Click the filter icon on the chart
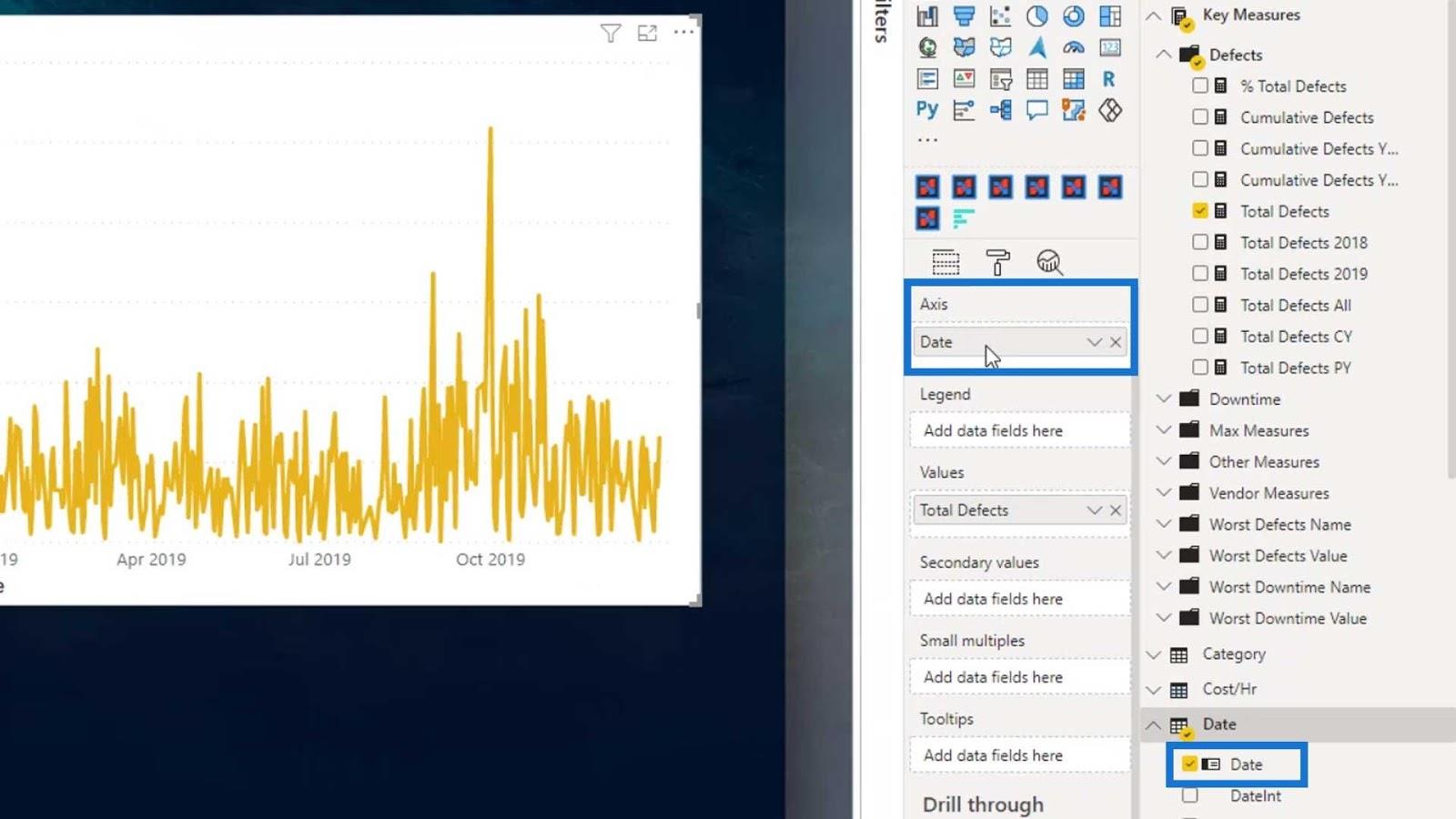Viewport: 1456px width, 819px height. coord(611,34)
